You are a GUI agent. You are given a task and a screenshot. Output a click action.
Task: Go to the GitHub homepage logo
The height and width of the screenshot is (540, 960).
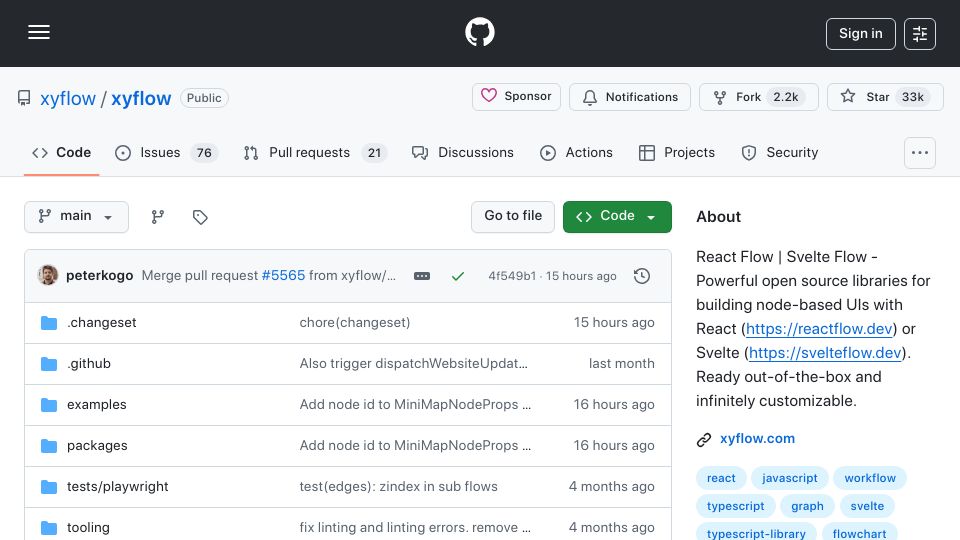pos(479,32)
